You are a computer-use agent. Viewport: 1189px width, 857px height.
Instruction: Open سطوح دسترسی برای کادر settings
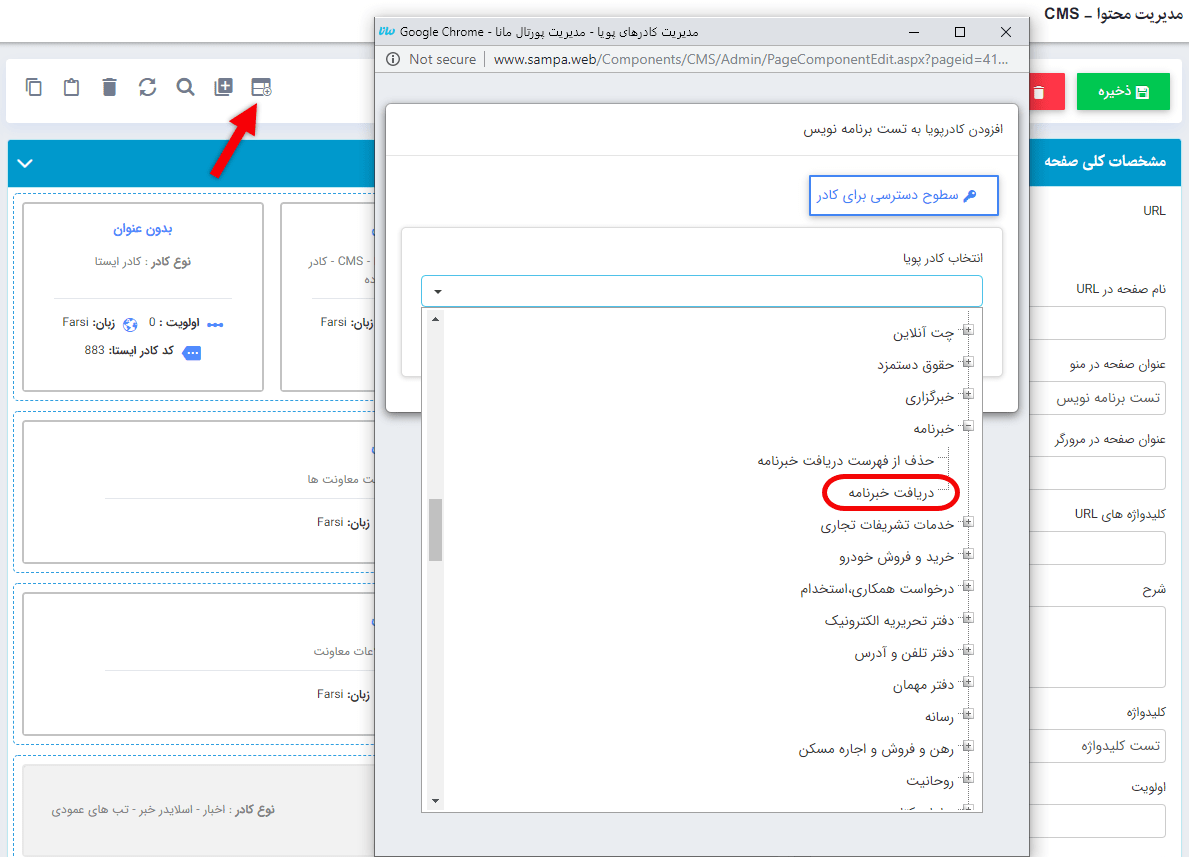pos(902,195)
